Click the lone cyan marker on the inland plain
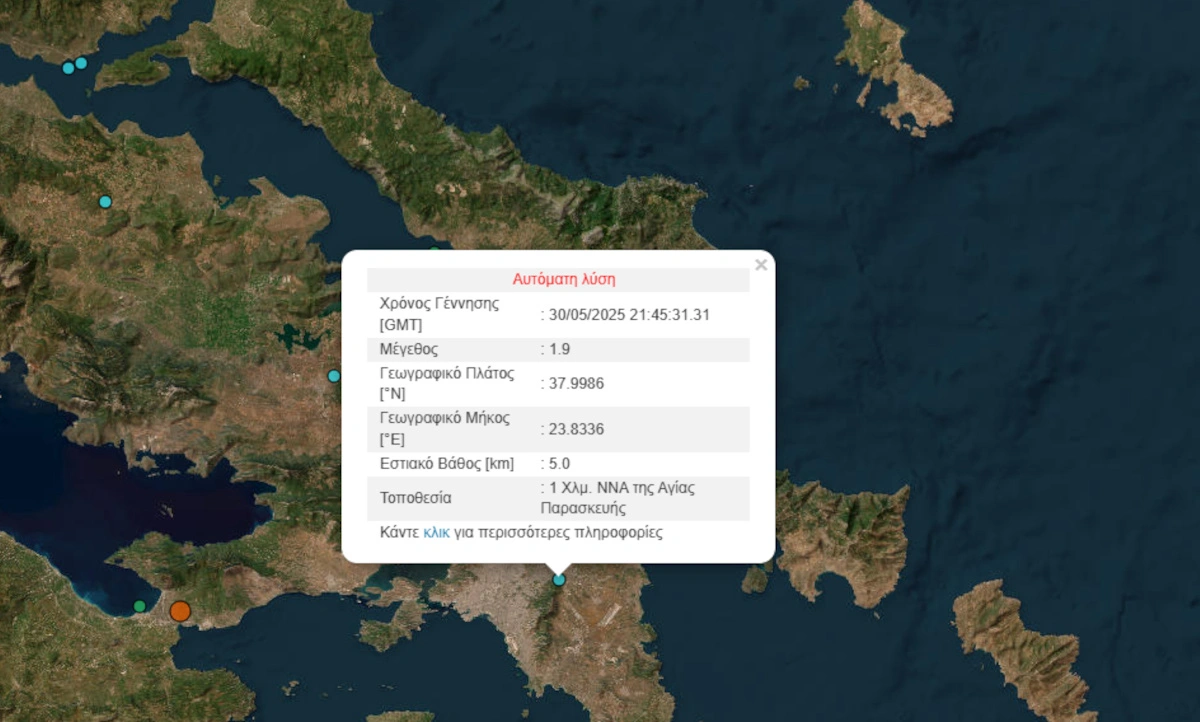The image size is (1200, 722). coord(105,202)
